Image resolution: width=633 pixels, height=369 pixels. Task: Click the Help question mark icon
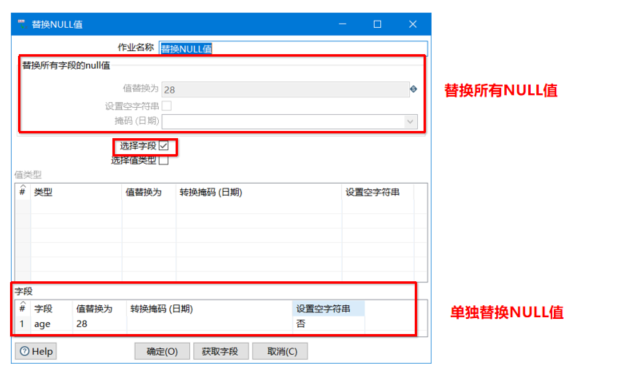point(25,351)
